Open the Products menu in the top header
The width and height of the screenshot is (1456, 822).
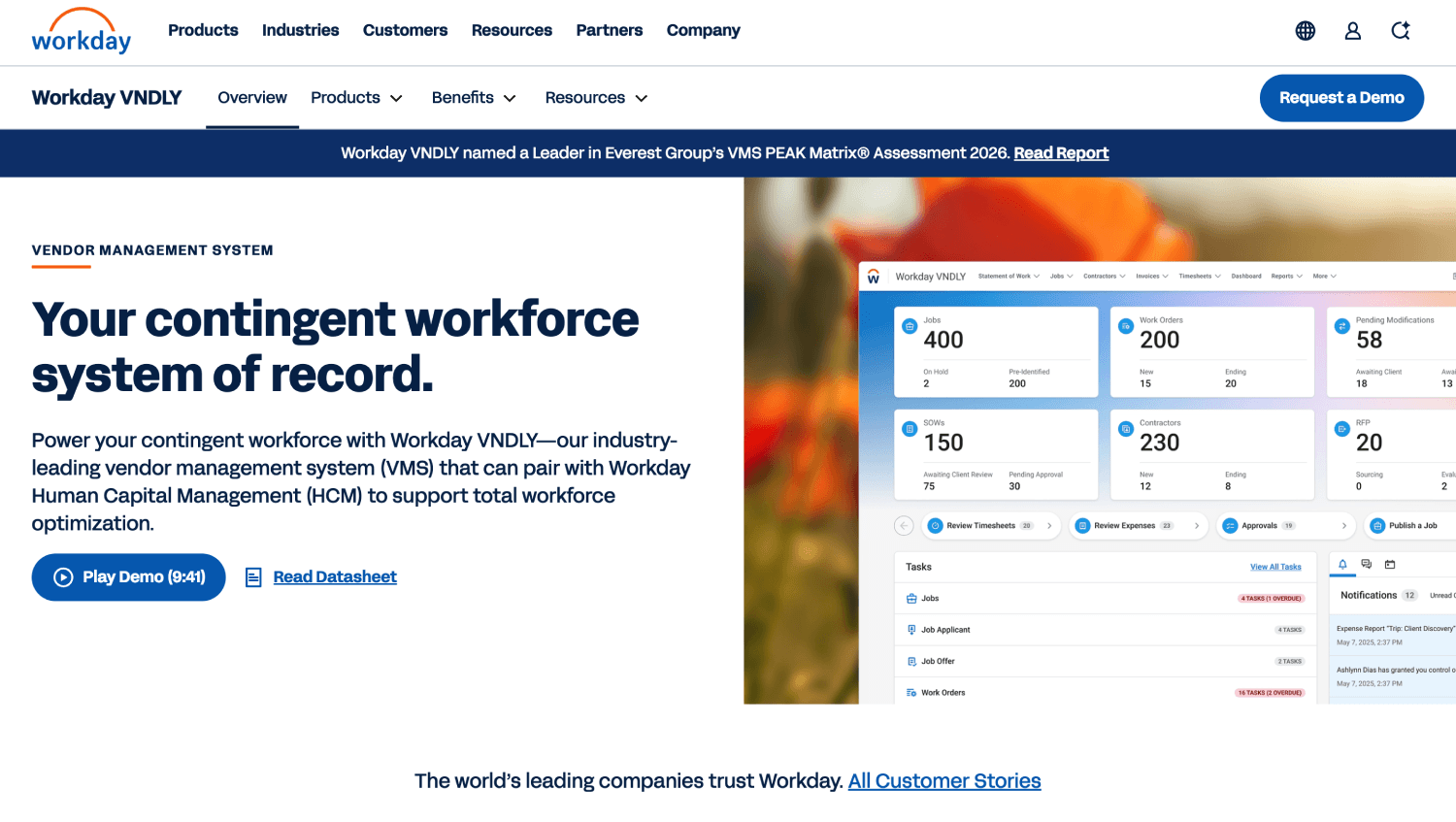pyautogui.click(x=203, y=30)
